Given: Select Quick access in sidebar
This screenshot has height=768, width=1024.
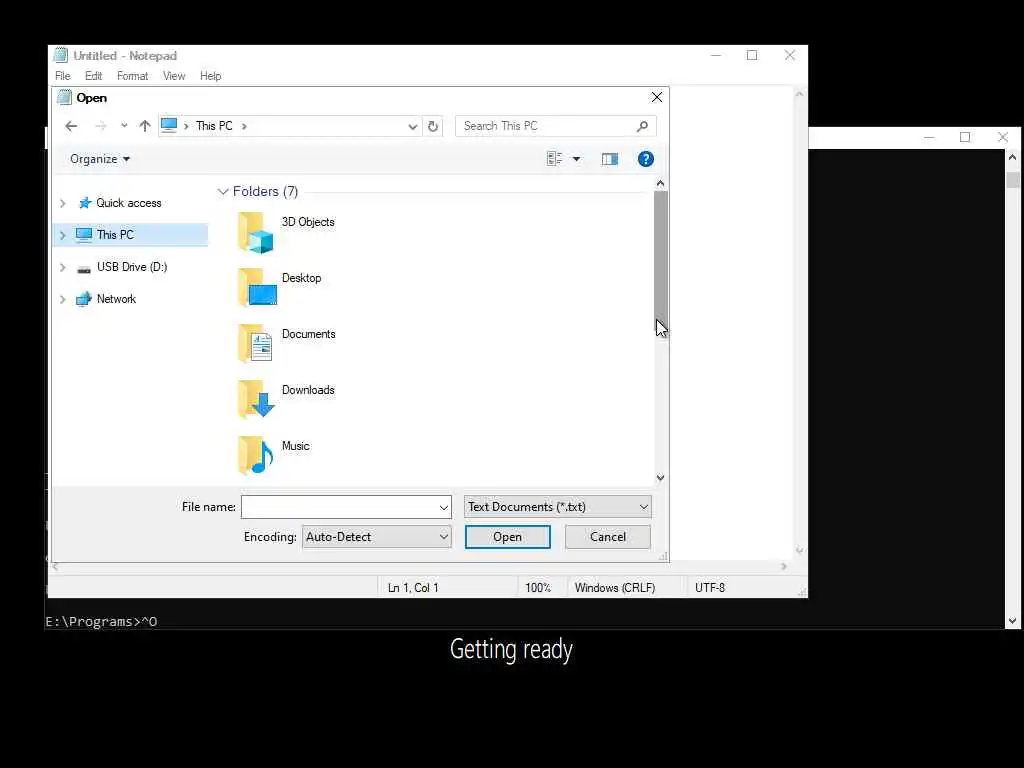Looking at the screenshot, I should [x=129, y=203].
